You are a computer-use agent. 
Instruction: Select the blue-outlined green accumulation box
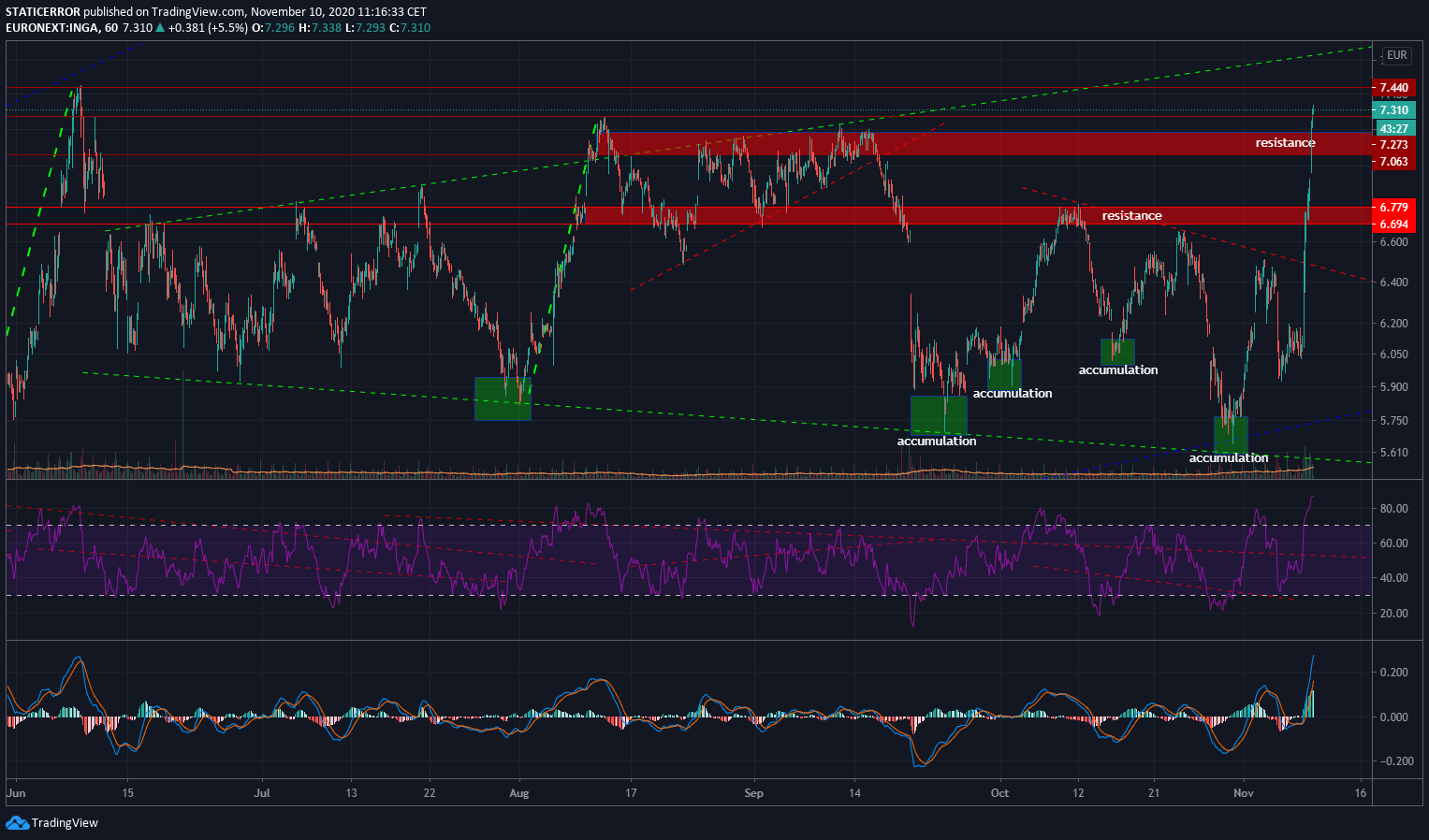click(1117, 352)
